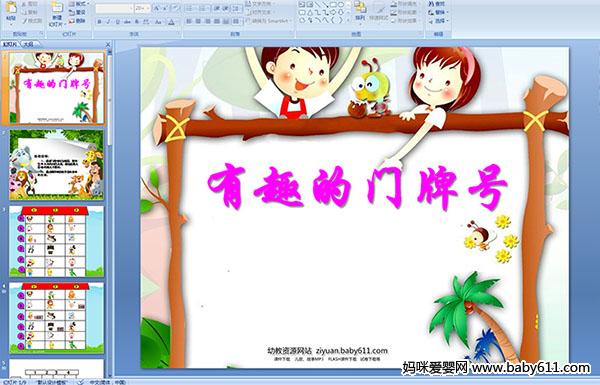This screenshot has height=385, width=600.
Task: Click the ziyuan.baby611.com text on slide
Action: 352,351
